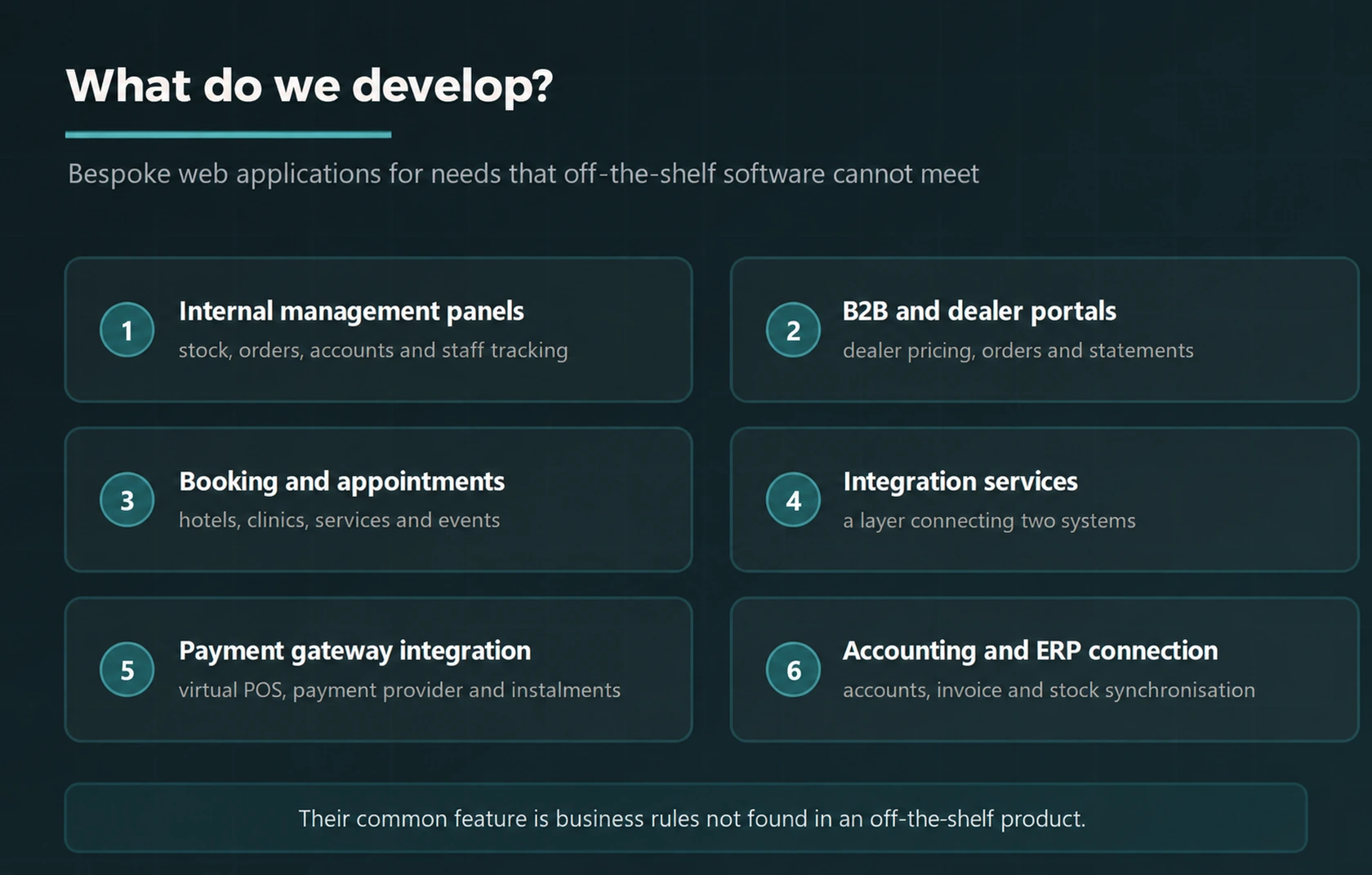Click the number 3 circle badge
The image size is (1372, 875).
click(x=127, y=500)
